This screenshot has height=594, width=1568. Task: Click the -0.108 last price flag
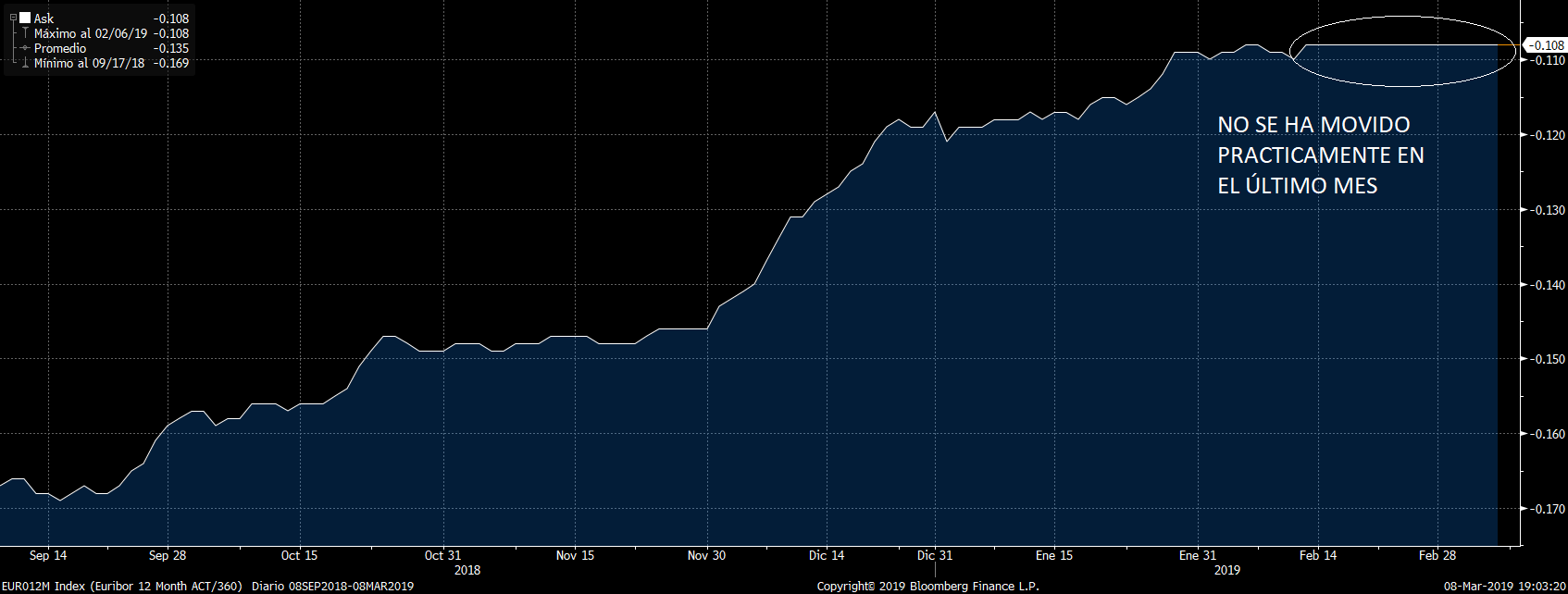pos(1544,45)
